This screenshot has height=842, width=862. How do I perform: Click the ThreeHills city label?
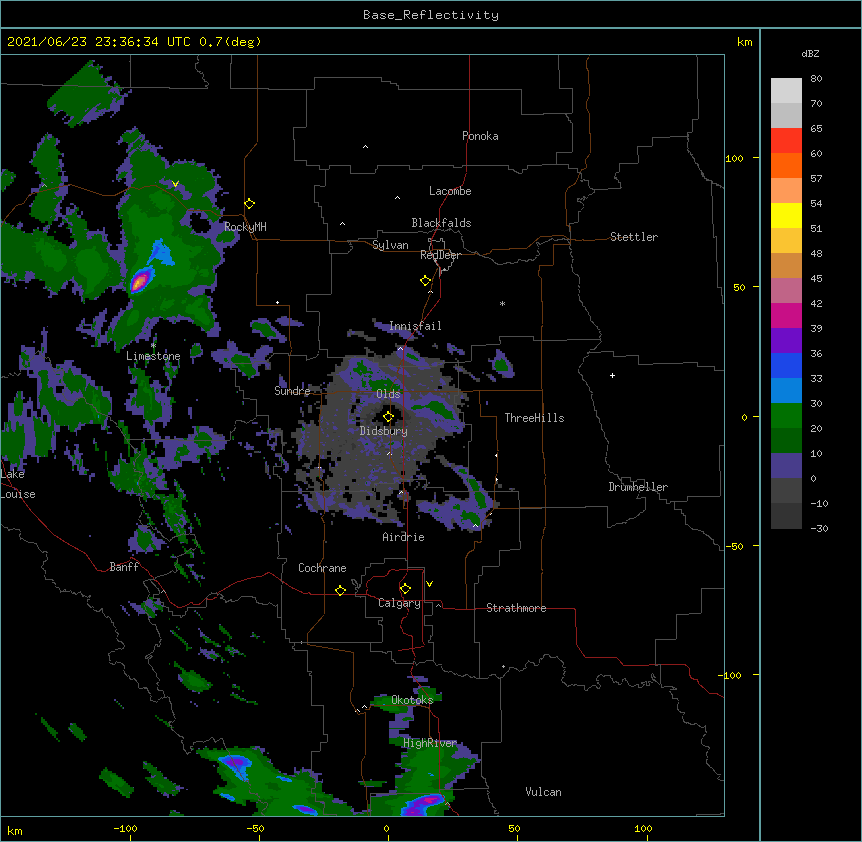click(534, 418)
